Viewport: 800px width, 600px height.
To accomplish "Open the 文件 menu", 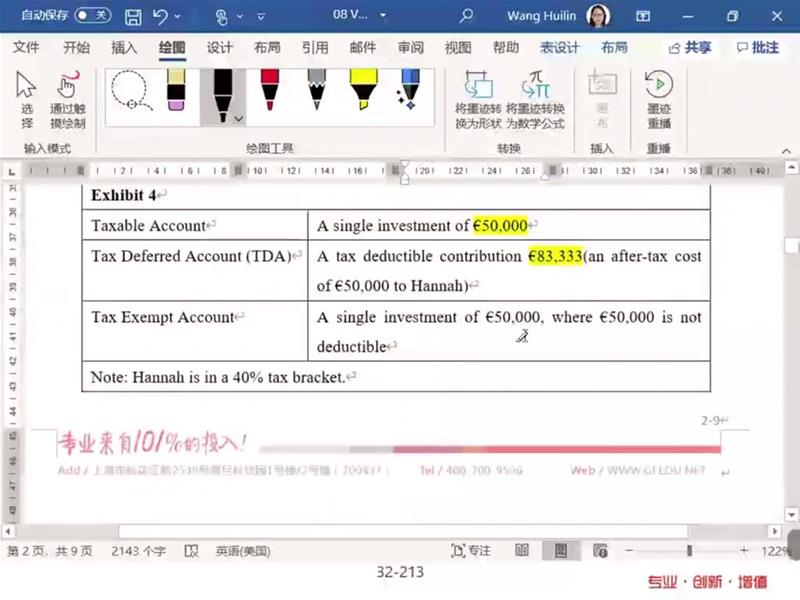I will pyautogui.click(x=26, y=47).
